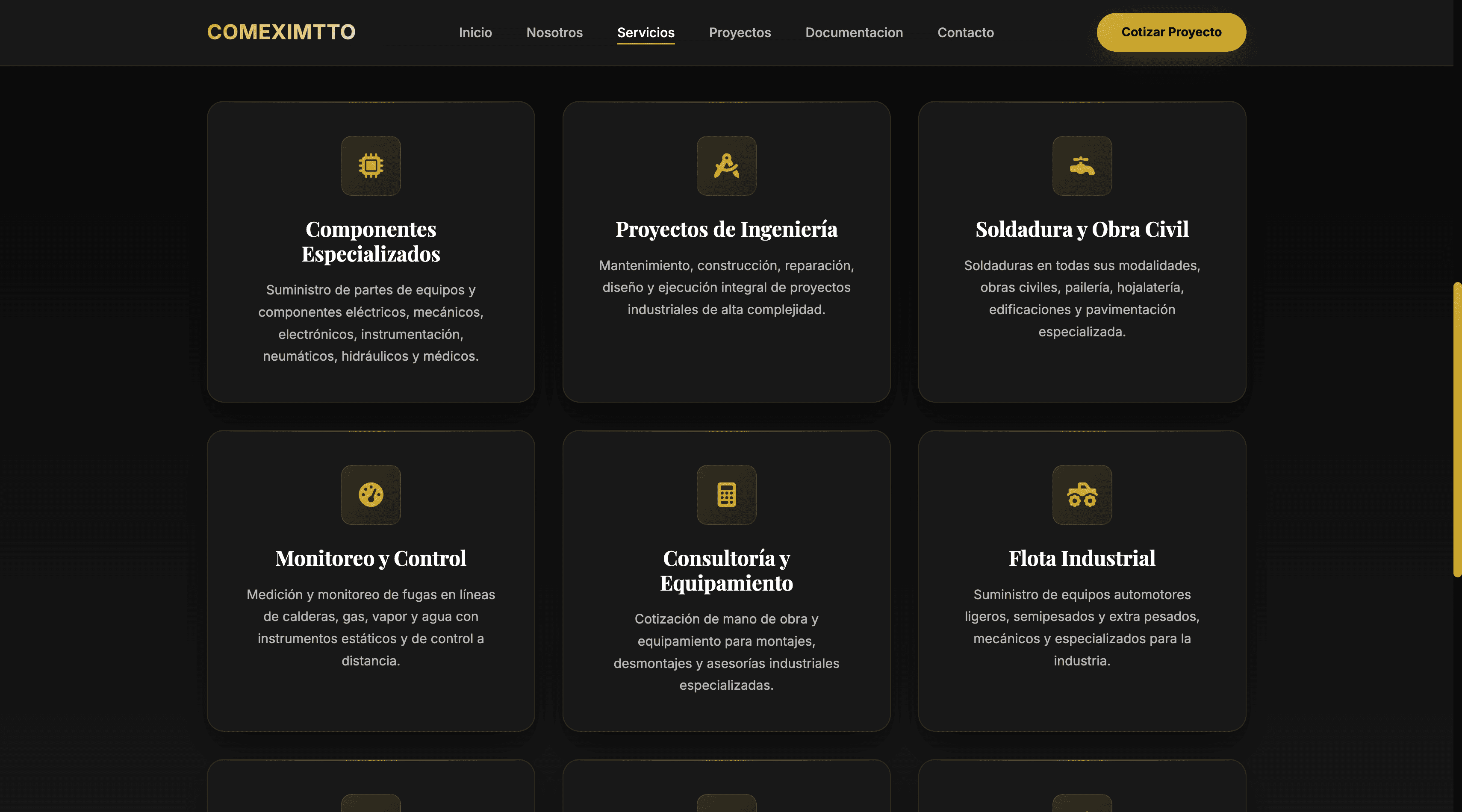The image size is (1462, 812).
Task: Click the description starting 'Cotización de mano de obra'
Action: click(726, 652)
